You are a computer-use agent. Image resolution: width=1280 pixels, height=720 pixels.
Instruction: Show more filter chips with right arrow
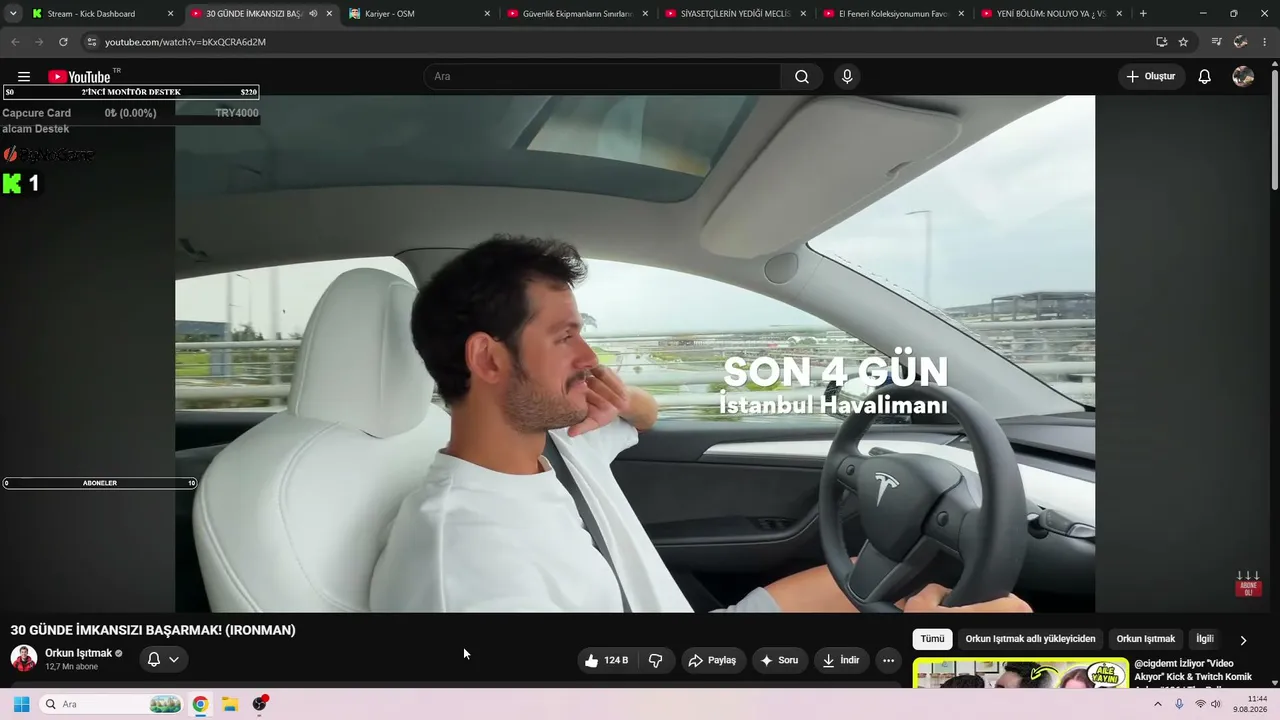[1243, 640]
